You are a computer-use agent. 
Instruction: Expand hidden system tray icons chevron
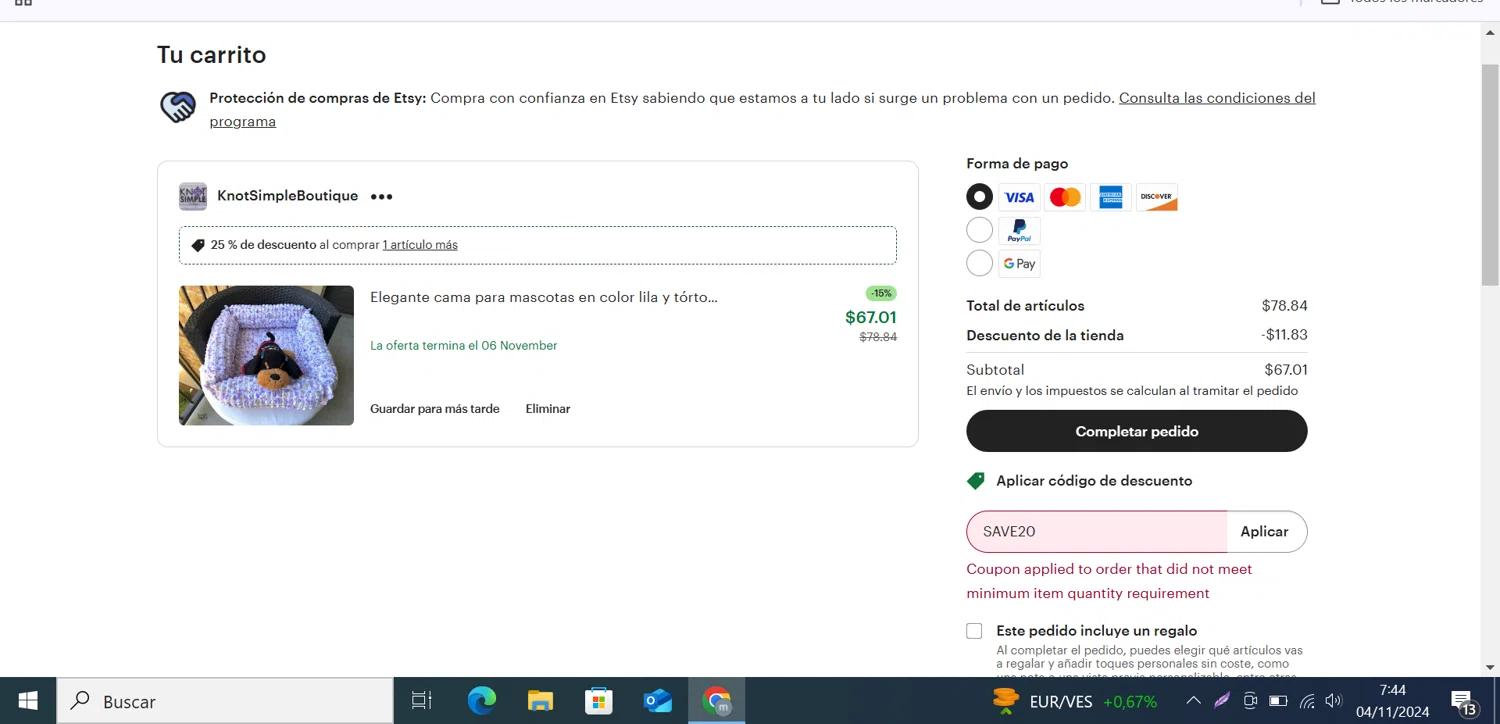(x=1193, y=701)
